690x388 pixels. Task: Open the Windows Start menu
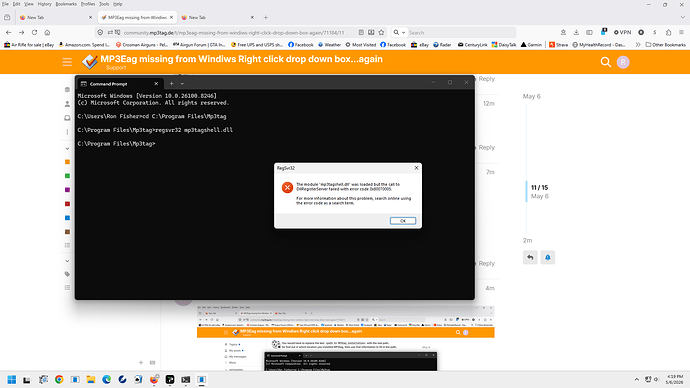tap(12, 380)
